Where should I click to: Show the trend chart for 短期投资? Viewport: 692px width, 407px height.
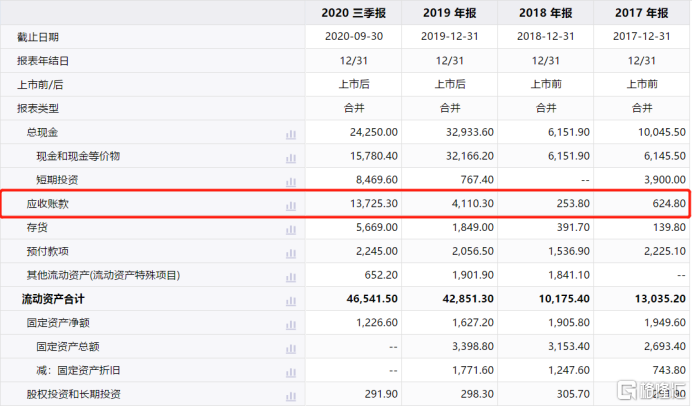(x=291, y=180)
